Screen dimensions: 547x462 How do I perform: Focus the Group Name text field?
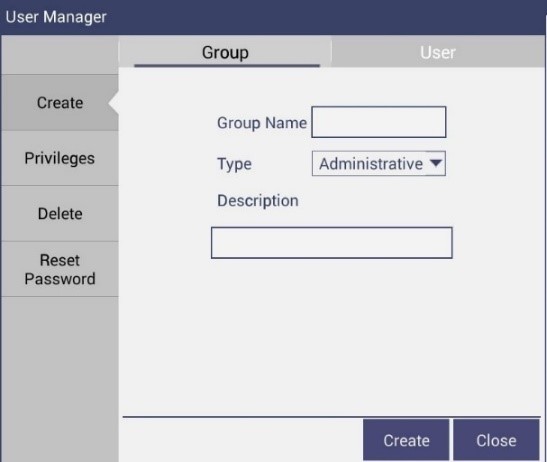[x=379, y=122]
